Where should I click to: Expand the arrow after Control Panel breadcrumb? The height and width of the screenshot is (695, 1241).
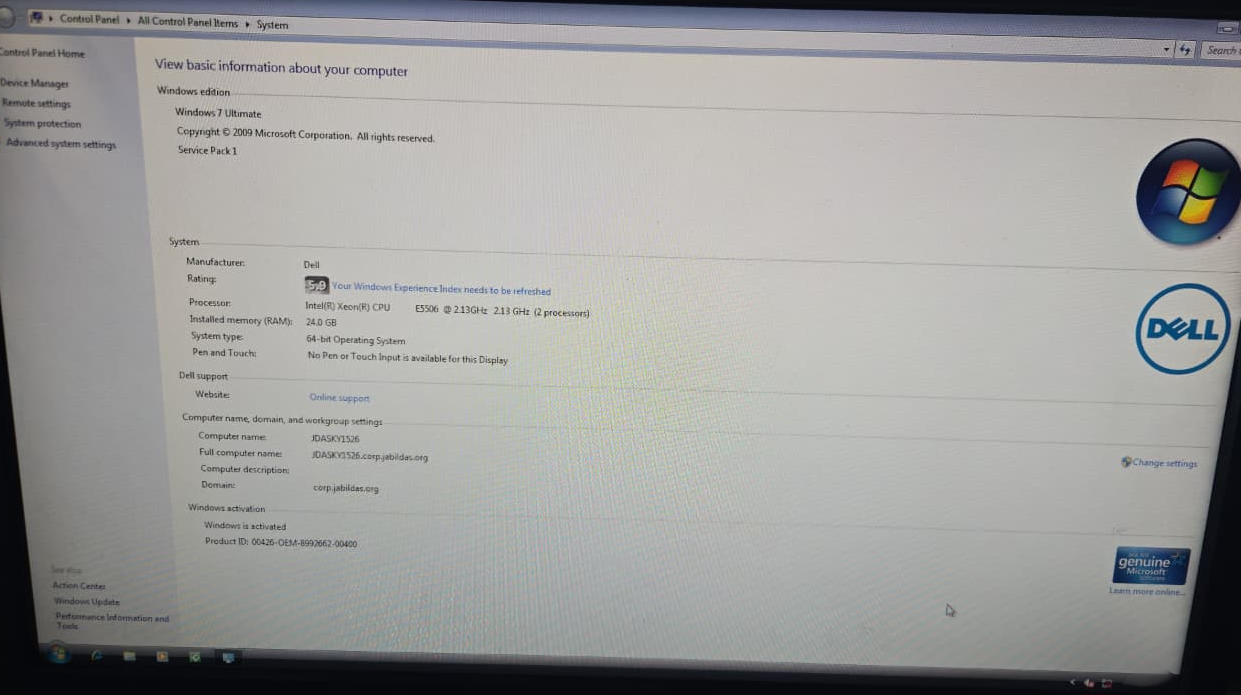(128, 21)
